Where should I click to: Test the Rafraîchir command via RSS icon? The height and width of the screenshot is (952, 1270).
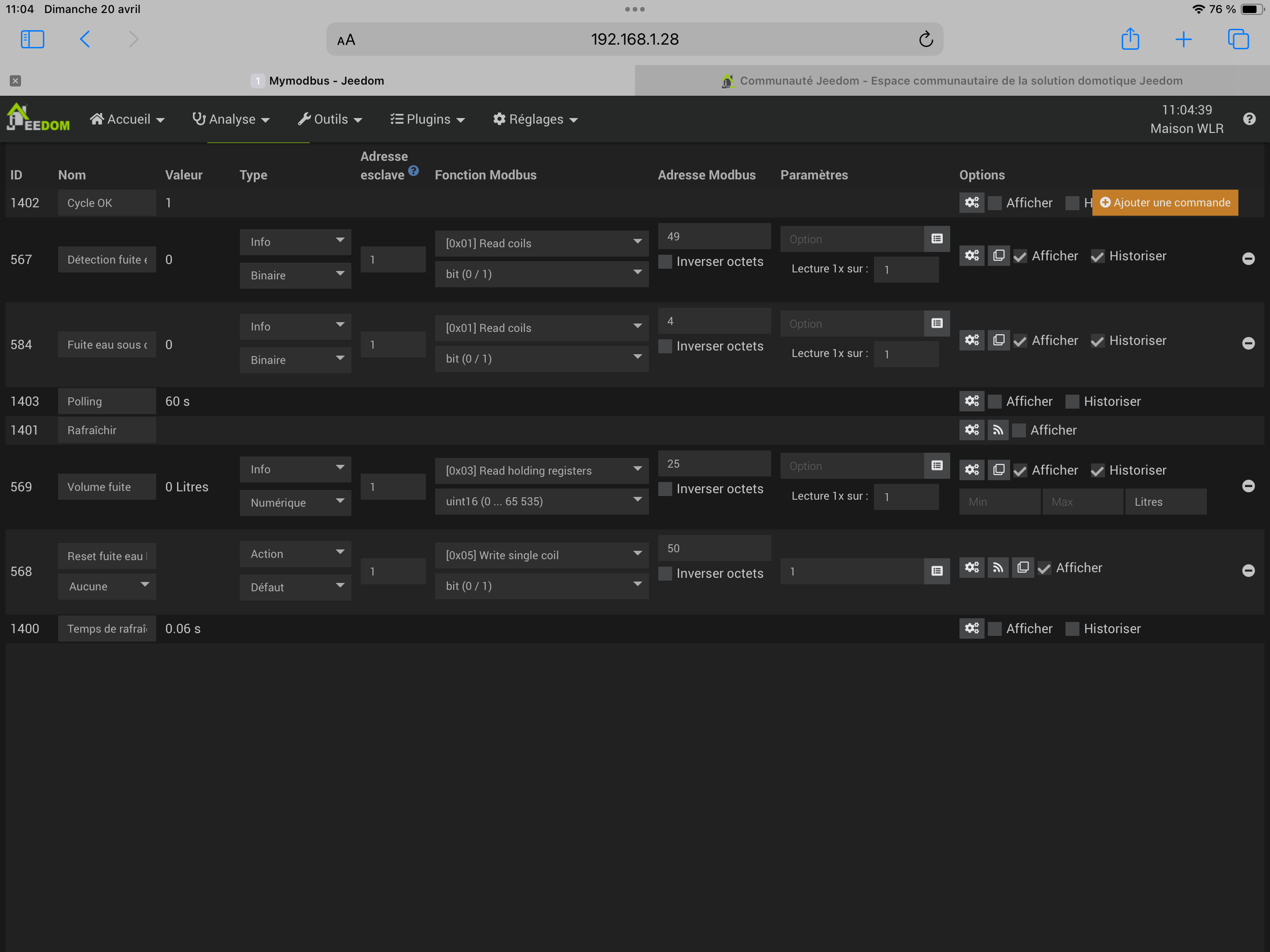(998, 430)
